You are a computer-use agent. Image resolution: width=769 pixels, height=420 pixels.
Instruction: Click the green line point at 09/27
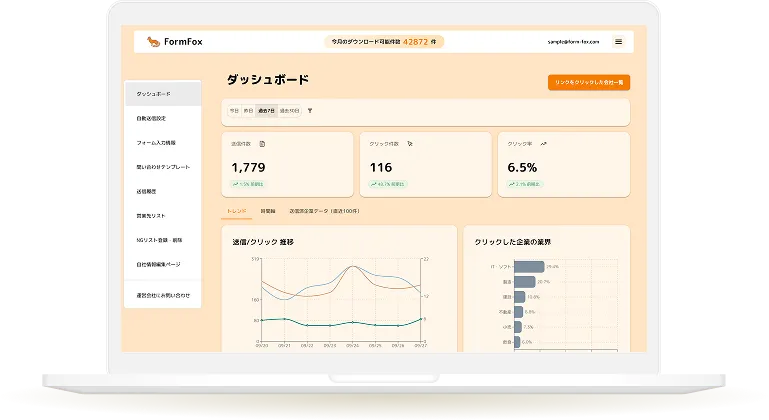pyautogui.click(x=421, y=319)
